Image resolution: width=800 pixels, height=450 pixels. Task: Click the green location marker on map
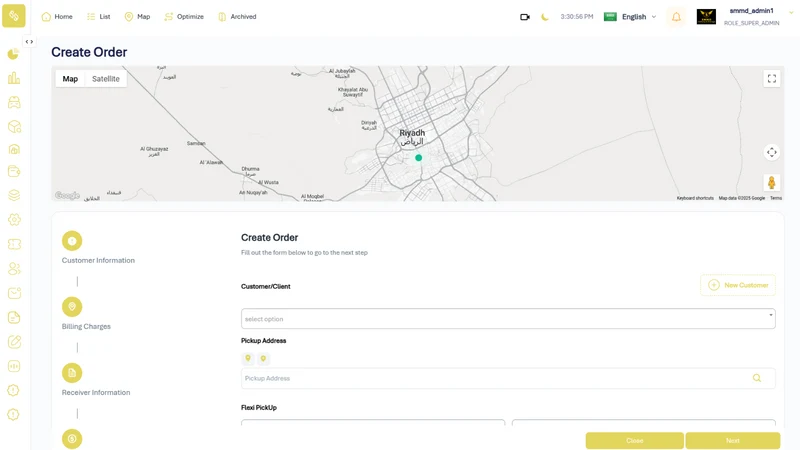click(x=418, y=158)
